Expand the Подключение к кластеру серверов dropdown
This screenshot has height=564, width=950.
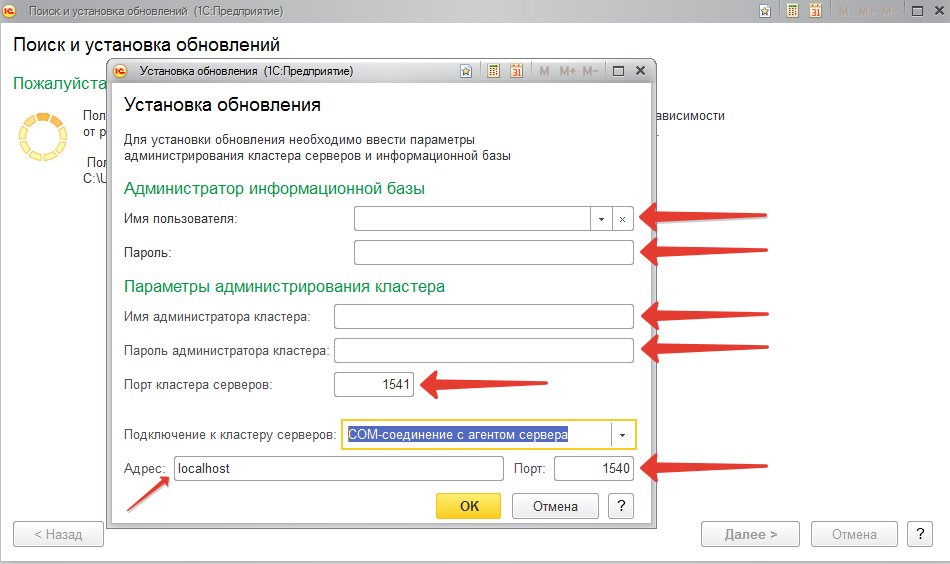click(623, 435)
